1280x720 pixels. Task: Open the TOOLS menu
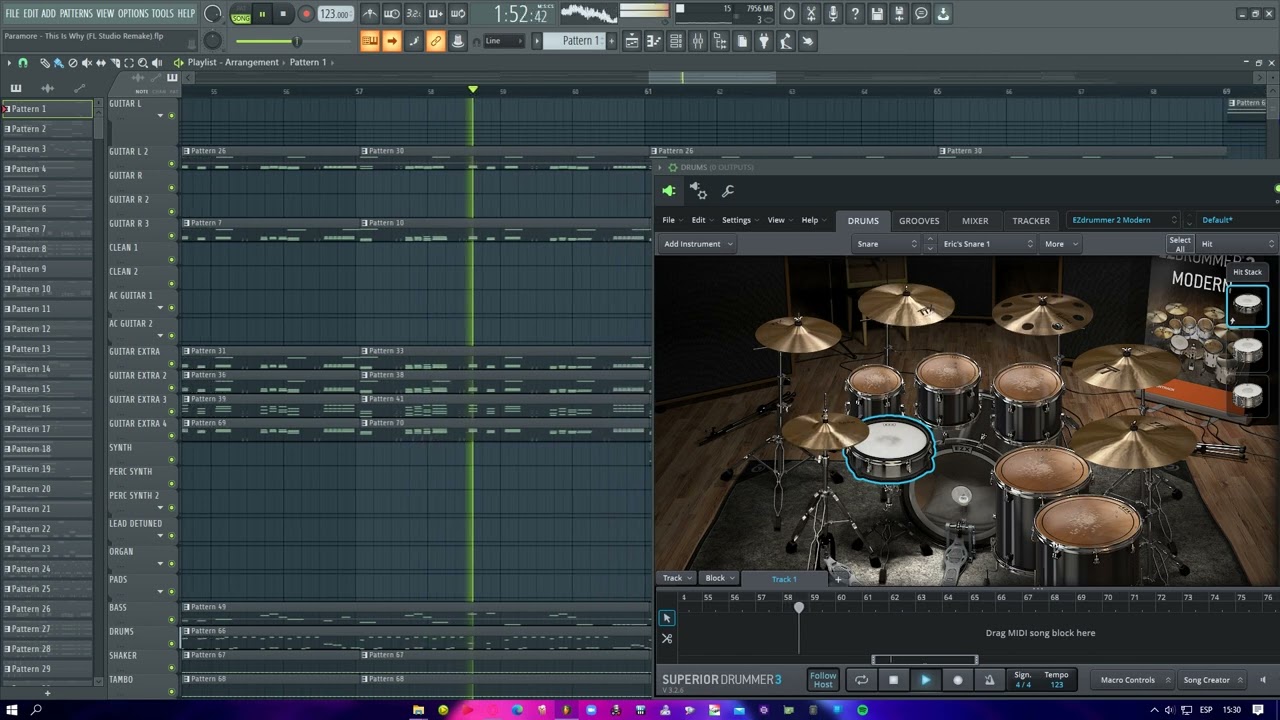point(163,13)
